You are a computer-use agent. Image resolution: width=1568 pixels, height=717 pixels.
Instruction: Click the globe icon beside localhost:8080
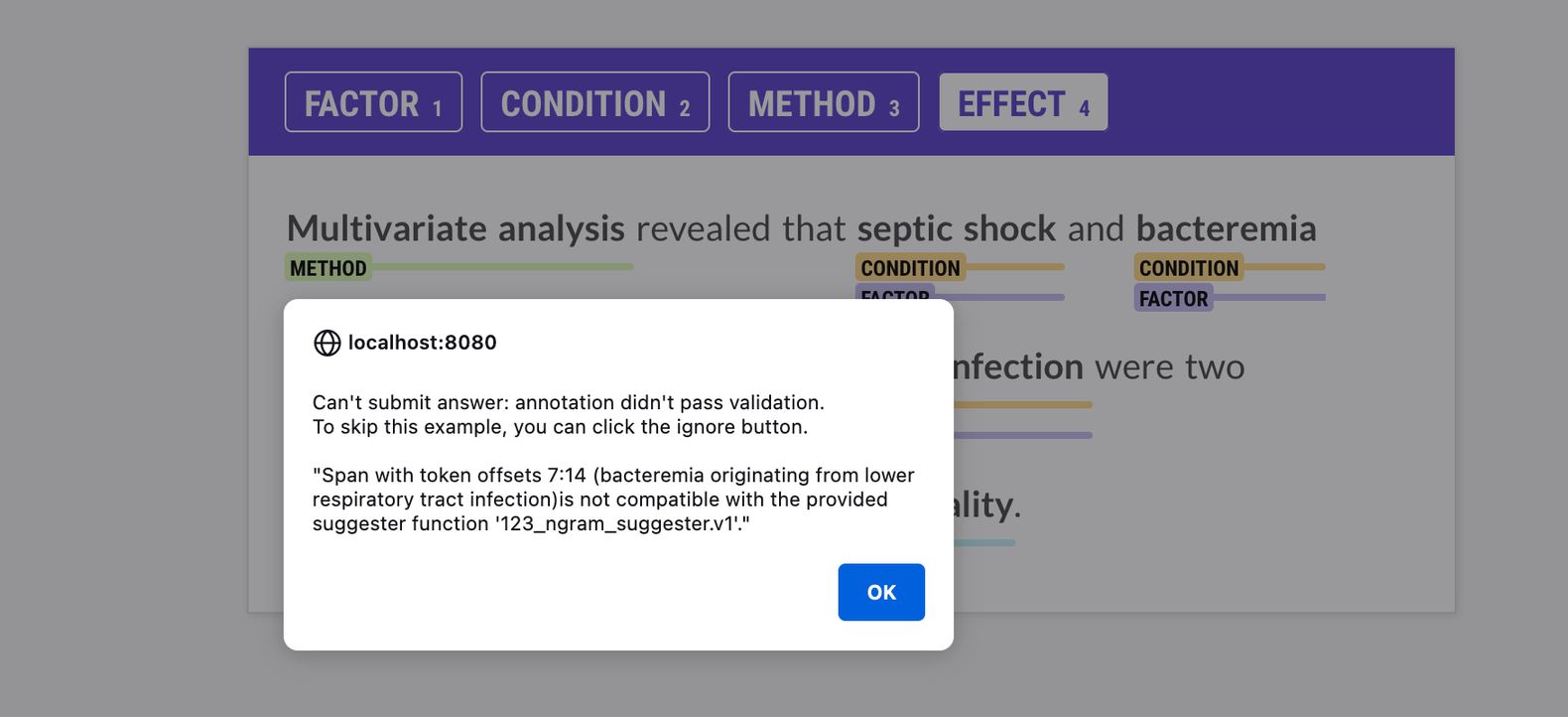click(x=326, y=343)
